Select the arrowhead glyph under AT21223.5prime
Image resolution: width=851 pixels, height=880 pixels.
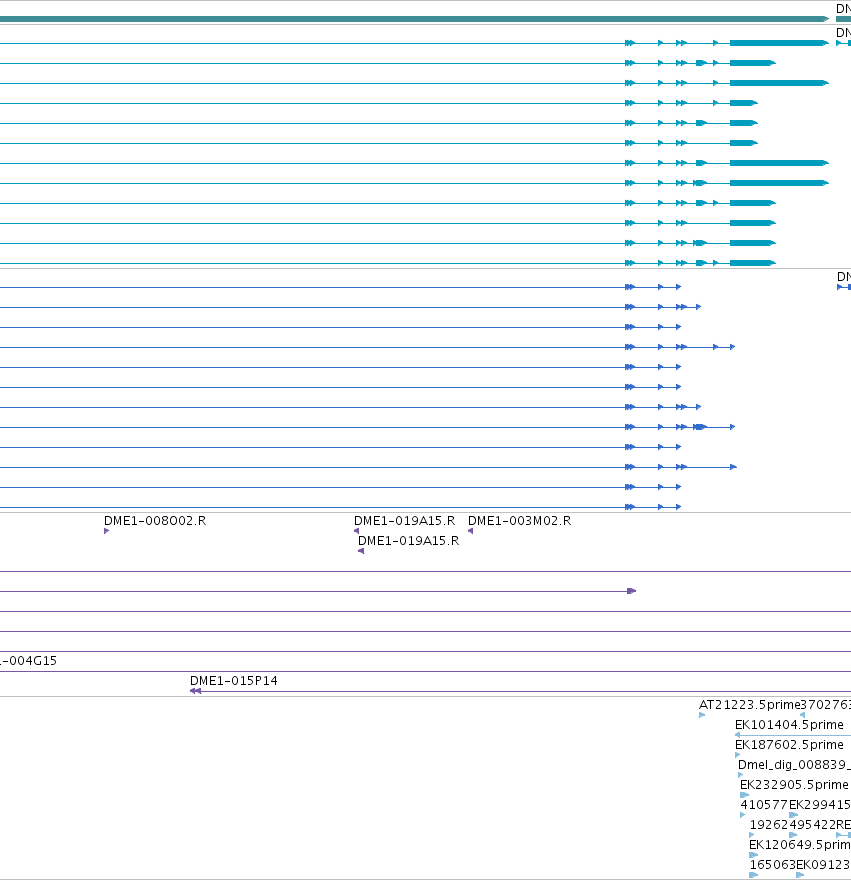tap(702, 715)
